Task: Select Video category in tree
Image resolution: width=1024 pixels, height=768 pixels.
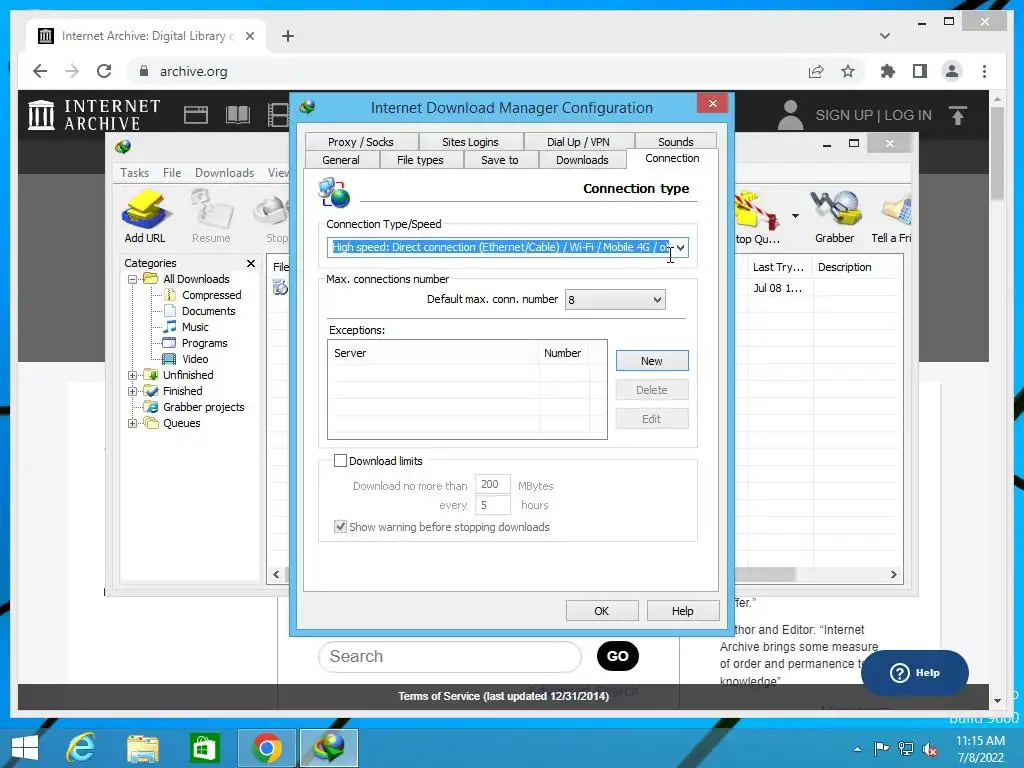Action: coord(195,359)
